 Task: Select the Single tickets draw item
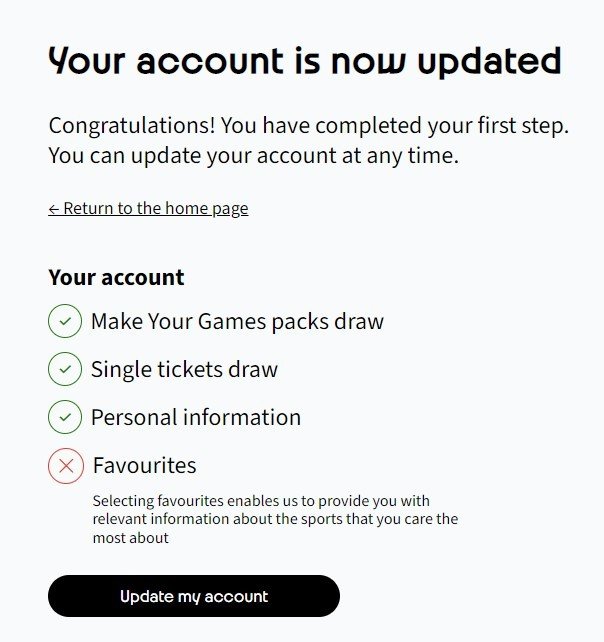(184, 369)
